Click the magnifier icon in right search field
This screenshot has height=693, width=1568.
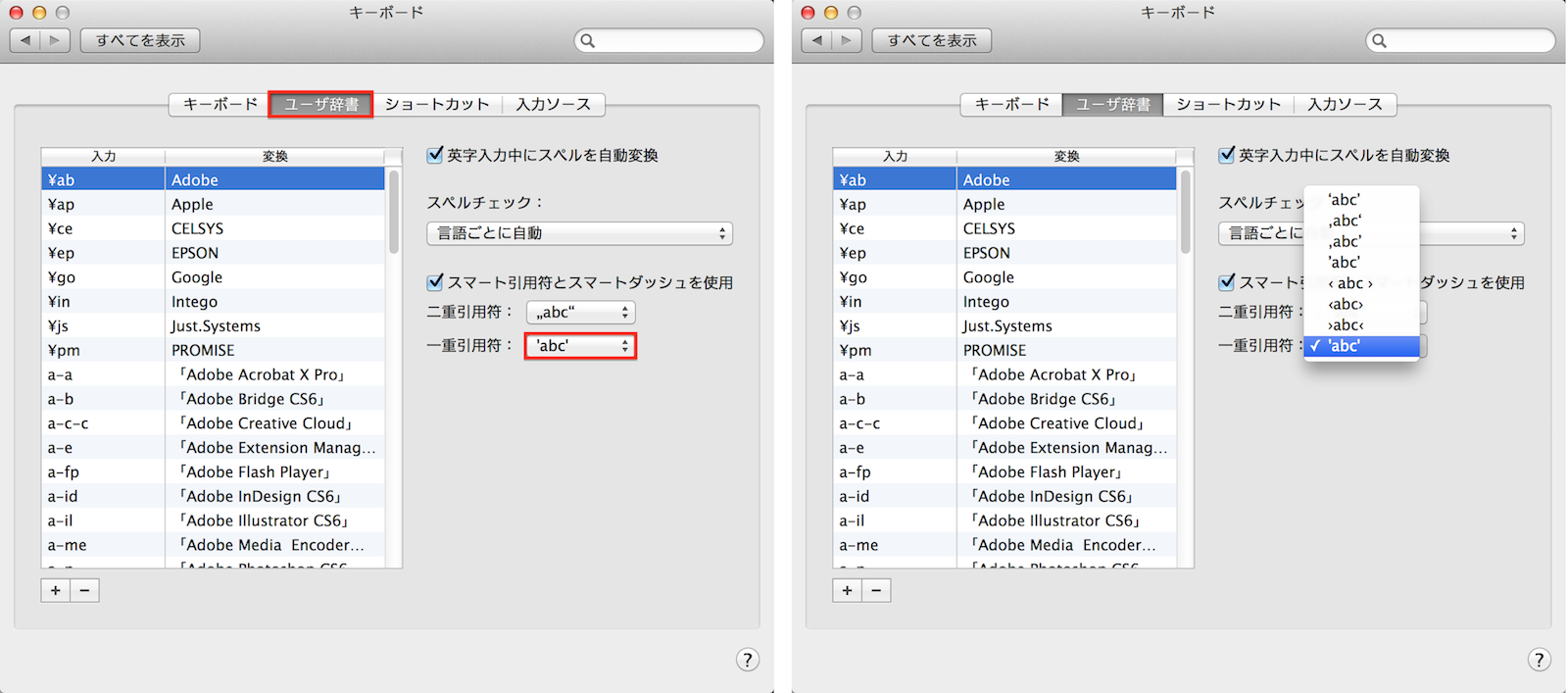click(x=1380, y=41)
